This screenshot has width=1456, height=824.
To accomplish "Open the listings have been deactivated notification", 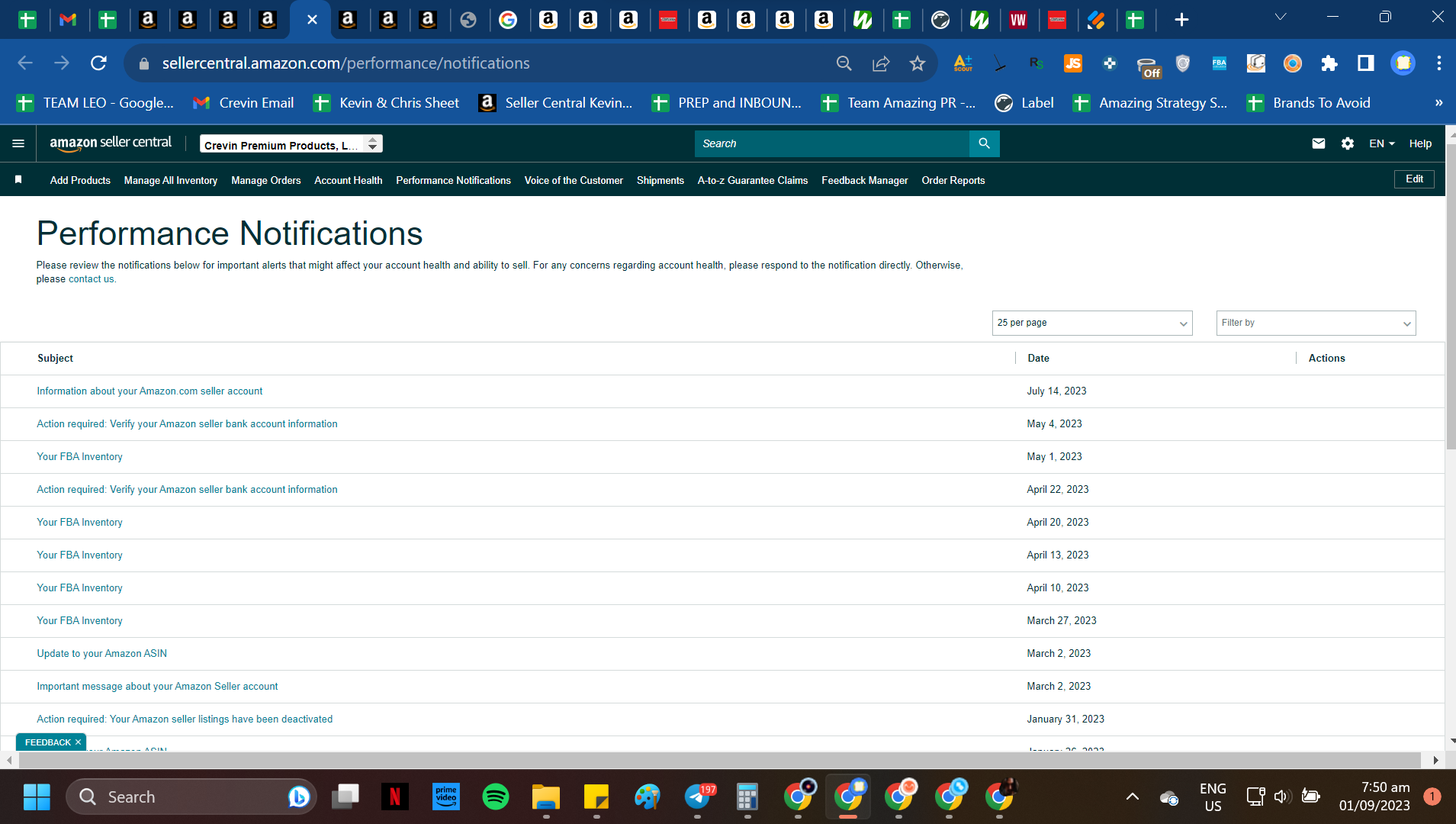I will (185, 719).
